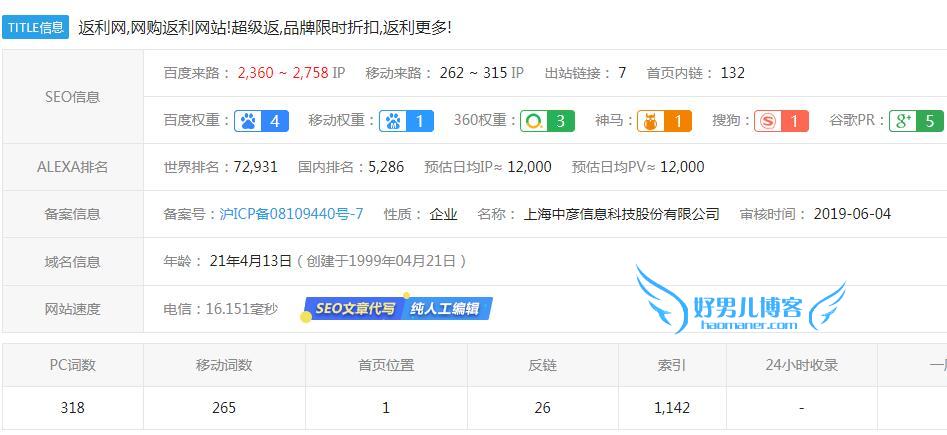947x435 pixels.
Task: Click outbound links count 7
Action: pyautogui.click(x=622, y=73)
